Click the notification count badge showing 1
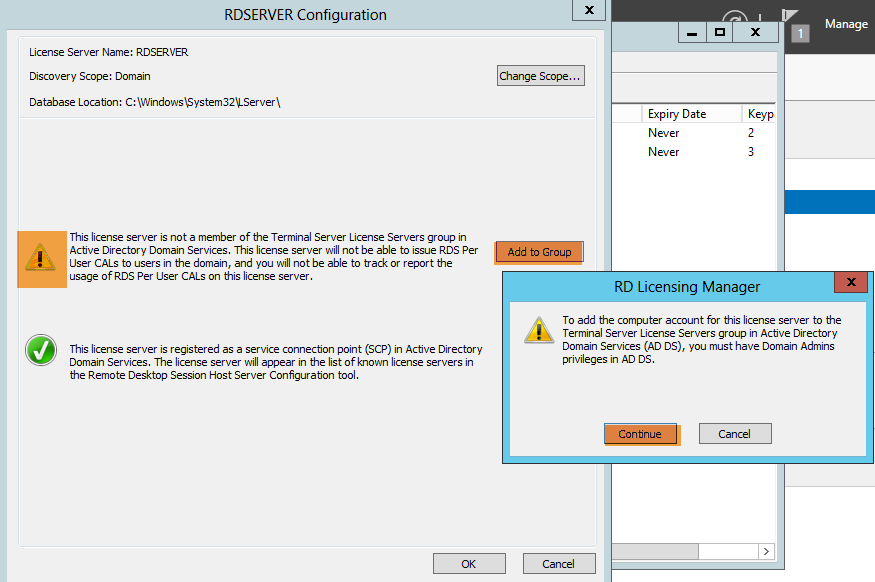875x582 pixels. 800,33
